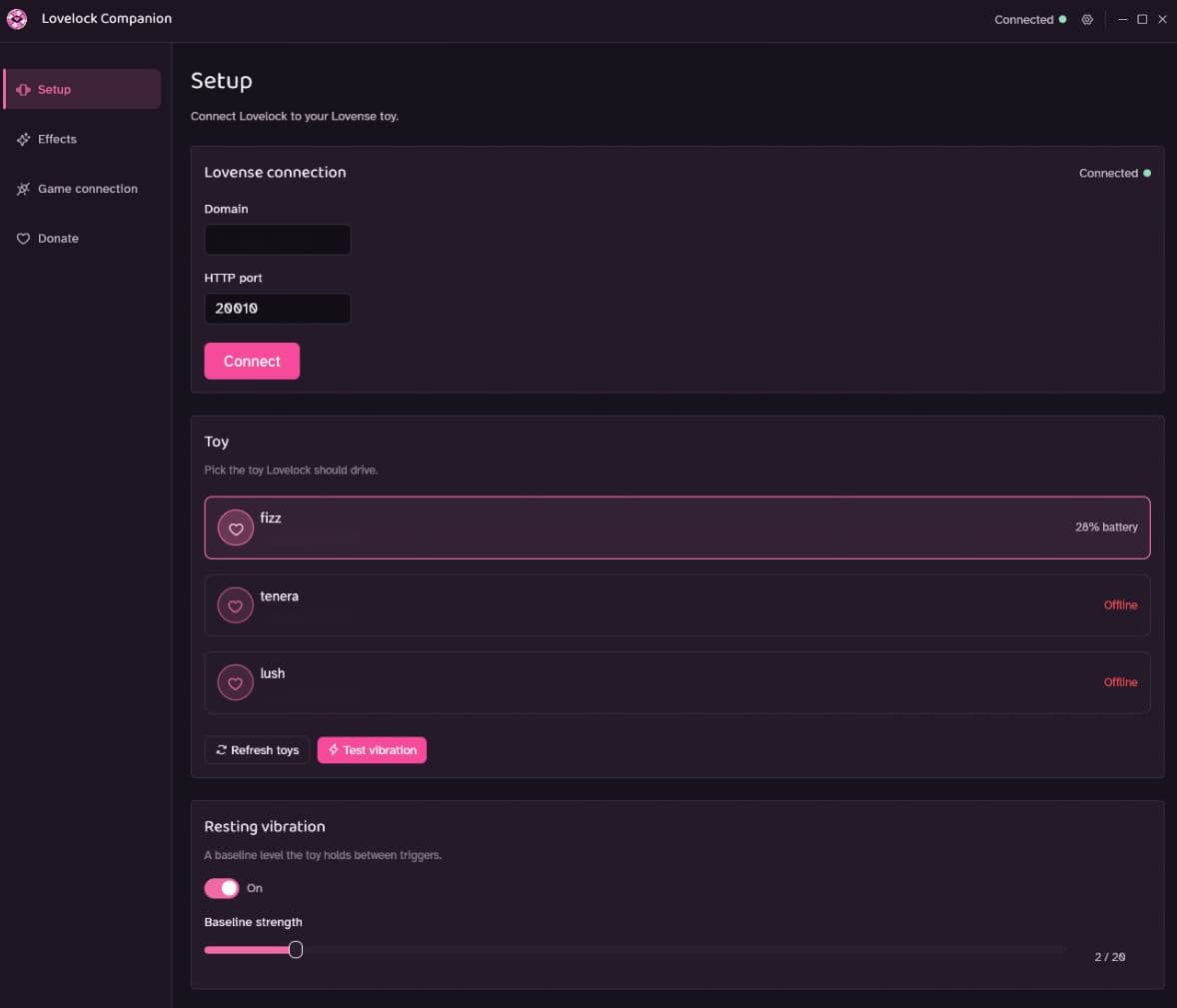
Task: Open the Game connection page
Action: pos(83,189)
